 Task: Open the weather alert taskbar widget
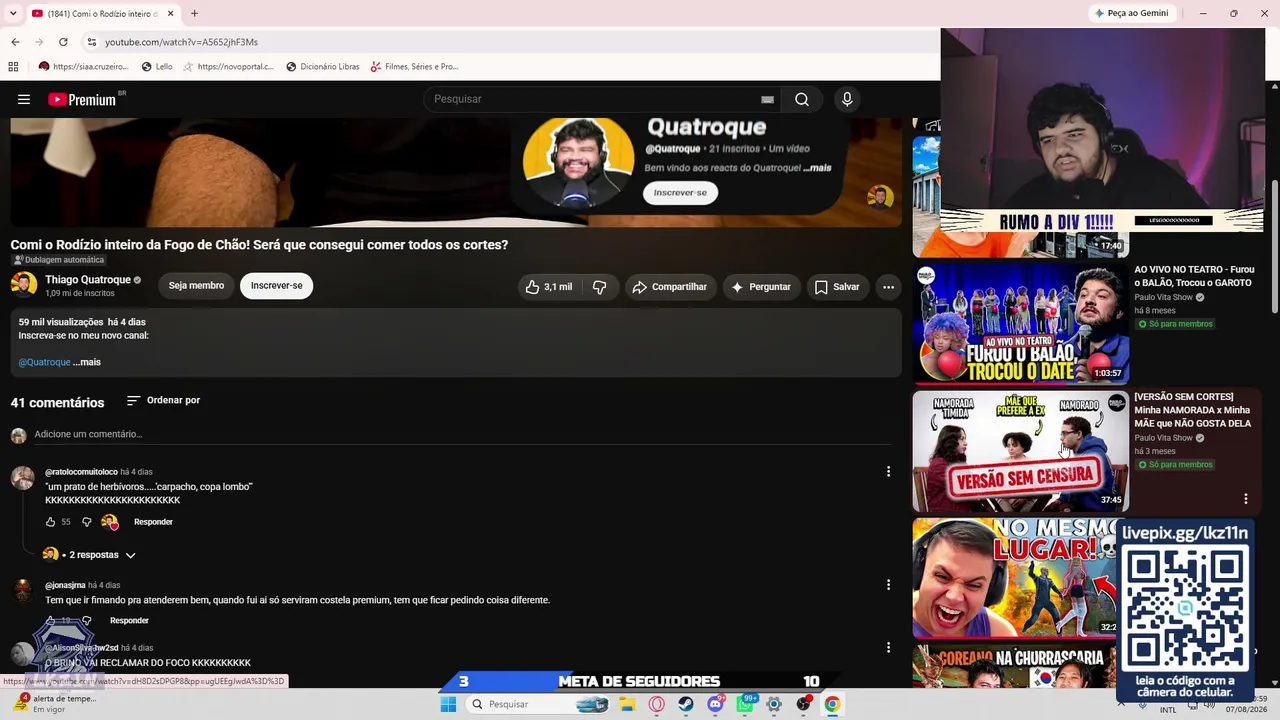click(x=55, y=703)
